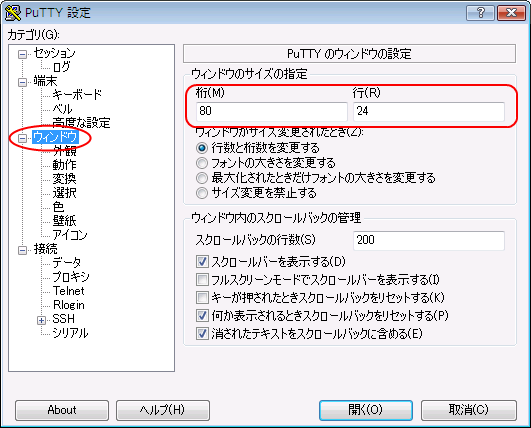
Task: Click the About button
Action: point(62,410)
